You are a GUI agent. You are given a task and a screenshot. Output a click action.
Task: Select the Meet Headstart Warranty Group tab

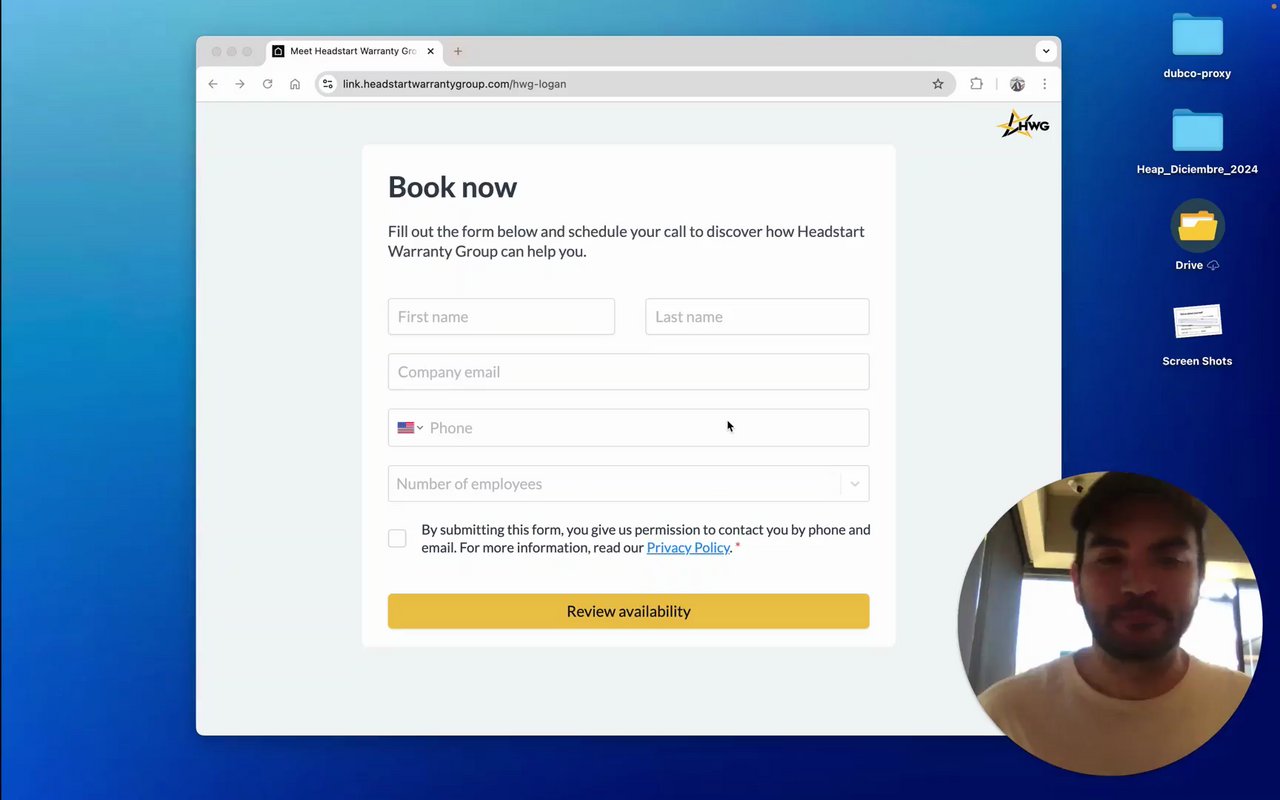click(354, 51)
